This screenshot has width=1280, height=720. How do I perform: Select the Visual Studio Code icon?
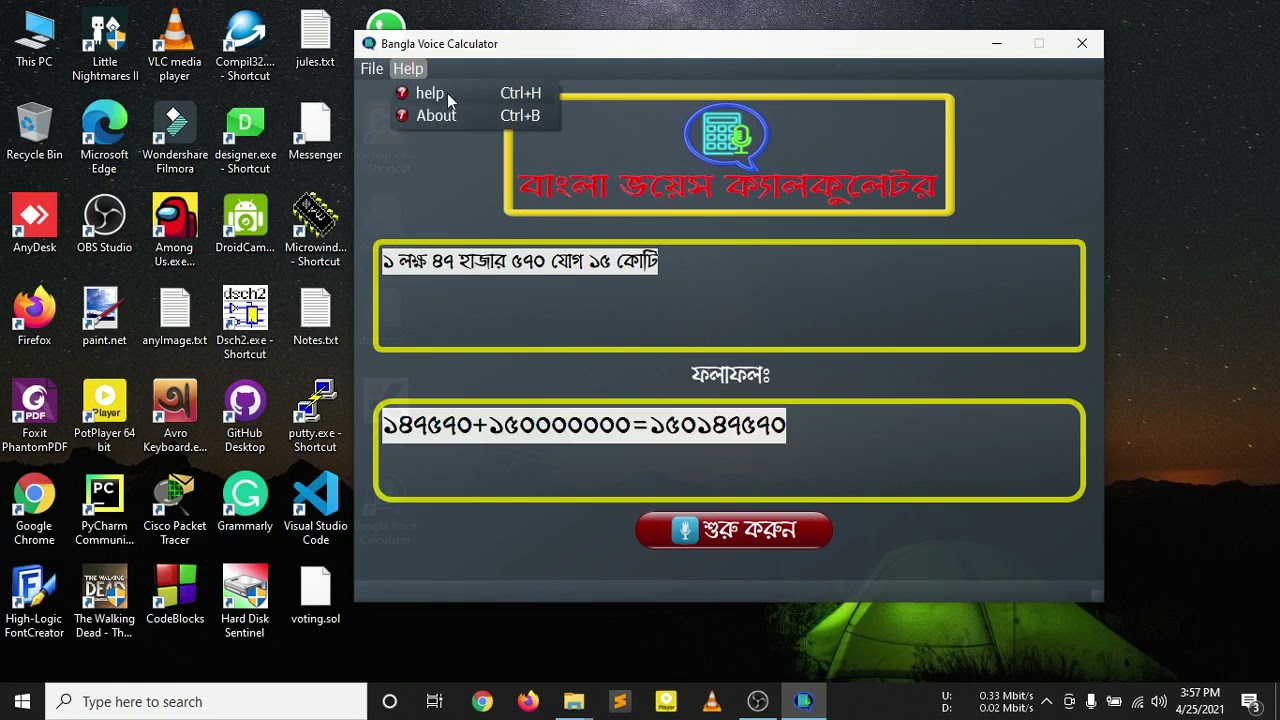click(x=315, y=511)
